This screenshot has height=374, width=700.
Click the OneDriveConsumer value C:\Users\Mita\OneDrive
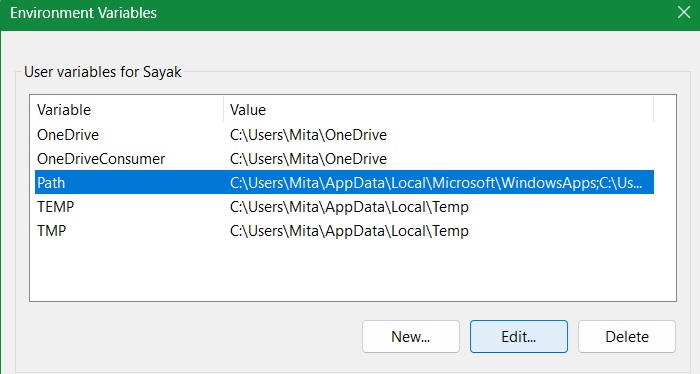308,159
